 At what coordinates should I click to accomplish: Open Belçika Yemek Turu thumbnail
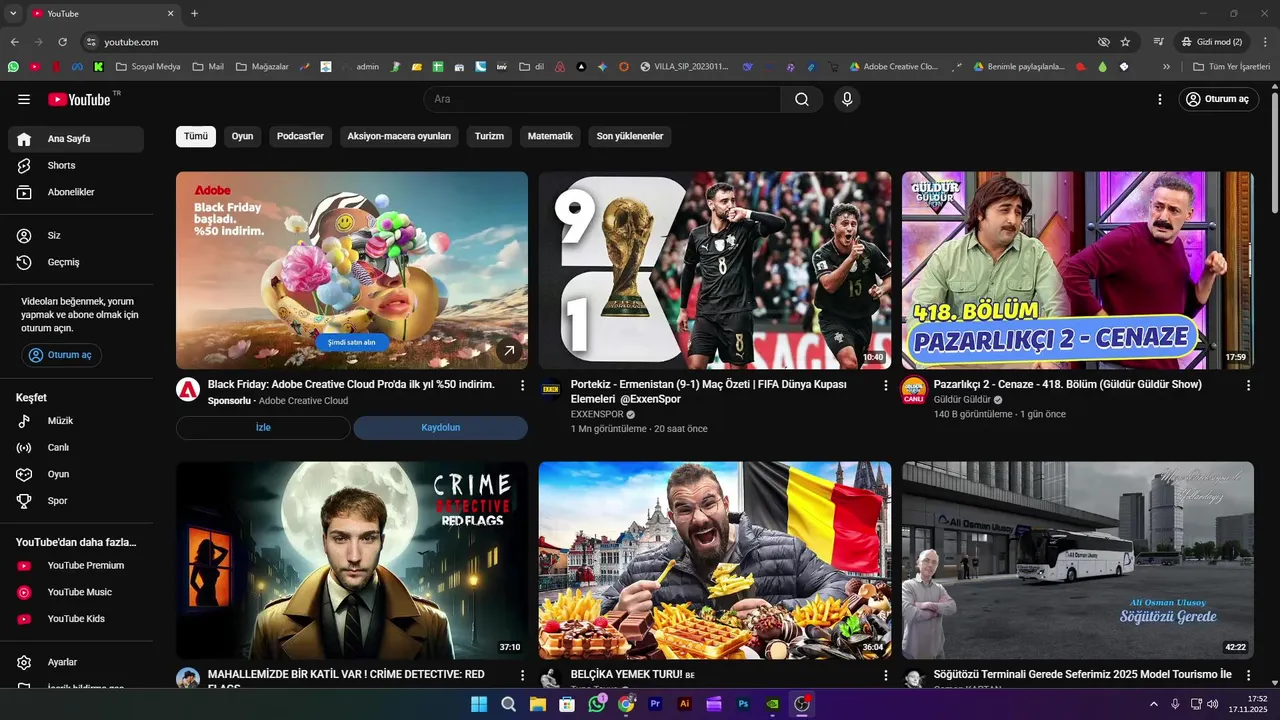click(x=715, y=560)
